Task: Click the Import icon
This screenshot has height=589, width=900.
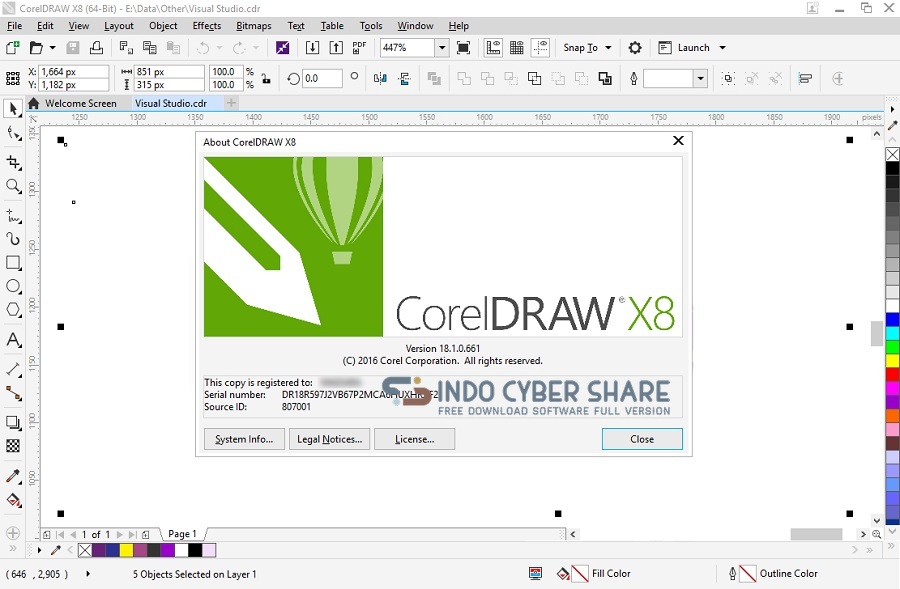Action: pos(312,48)
